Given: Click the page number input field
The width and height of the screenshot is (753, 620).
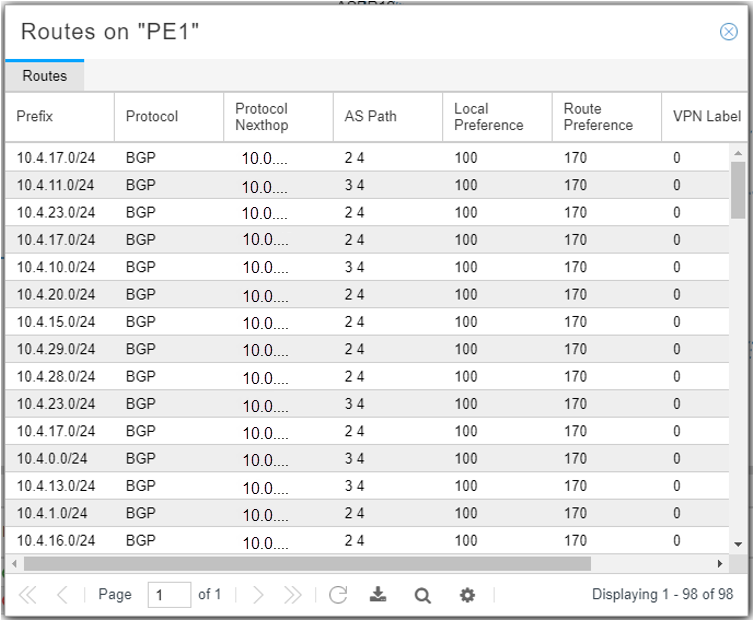Looking at the screenshot, I should tap(169, 595).
